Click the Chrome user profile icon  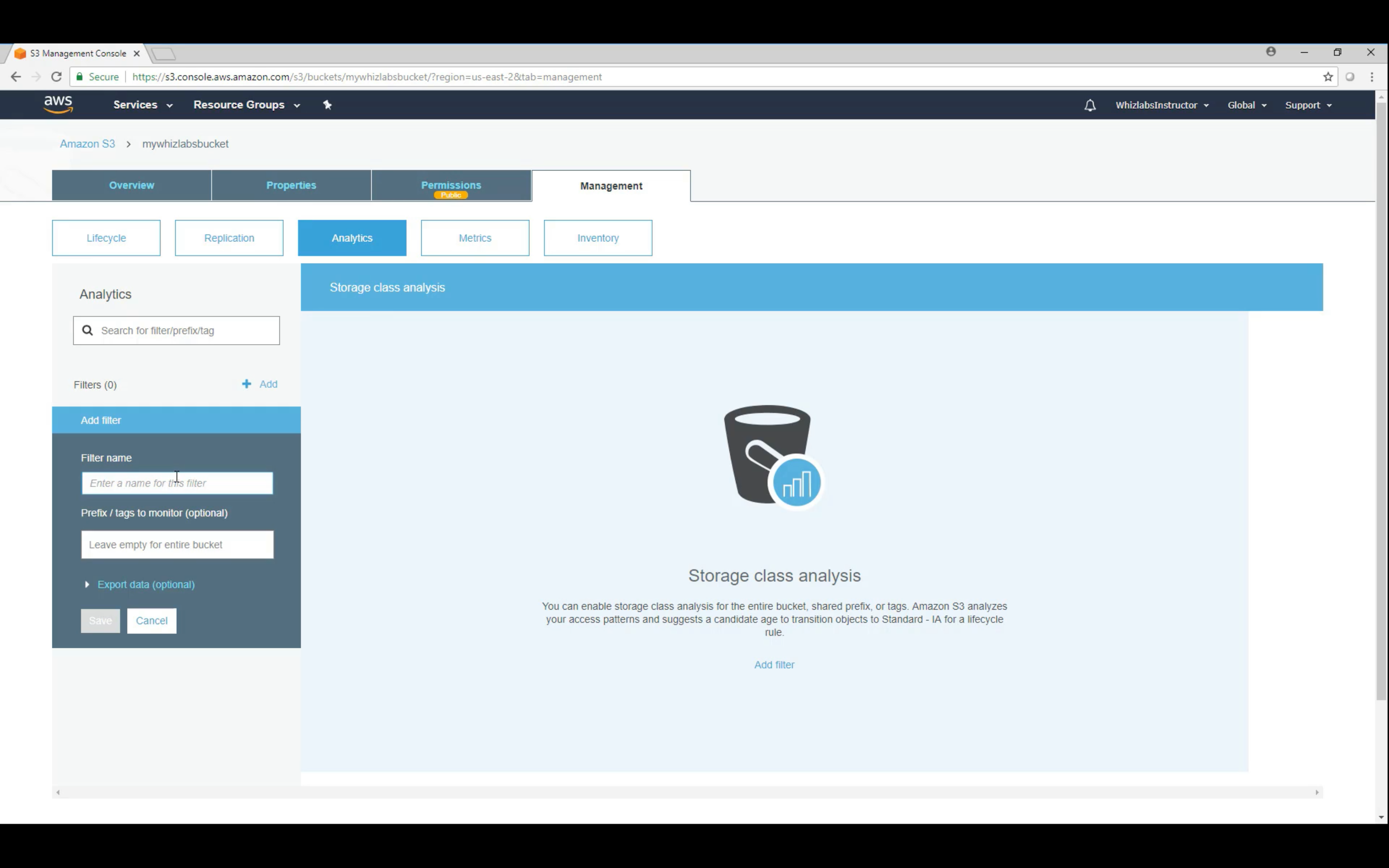point(1271,52)
